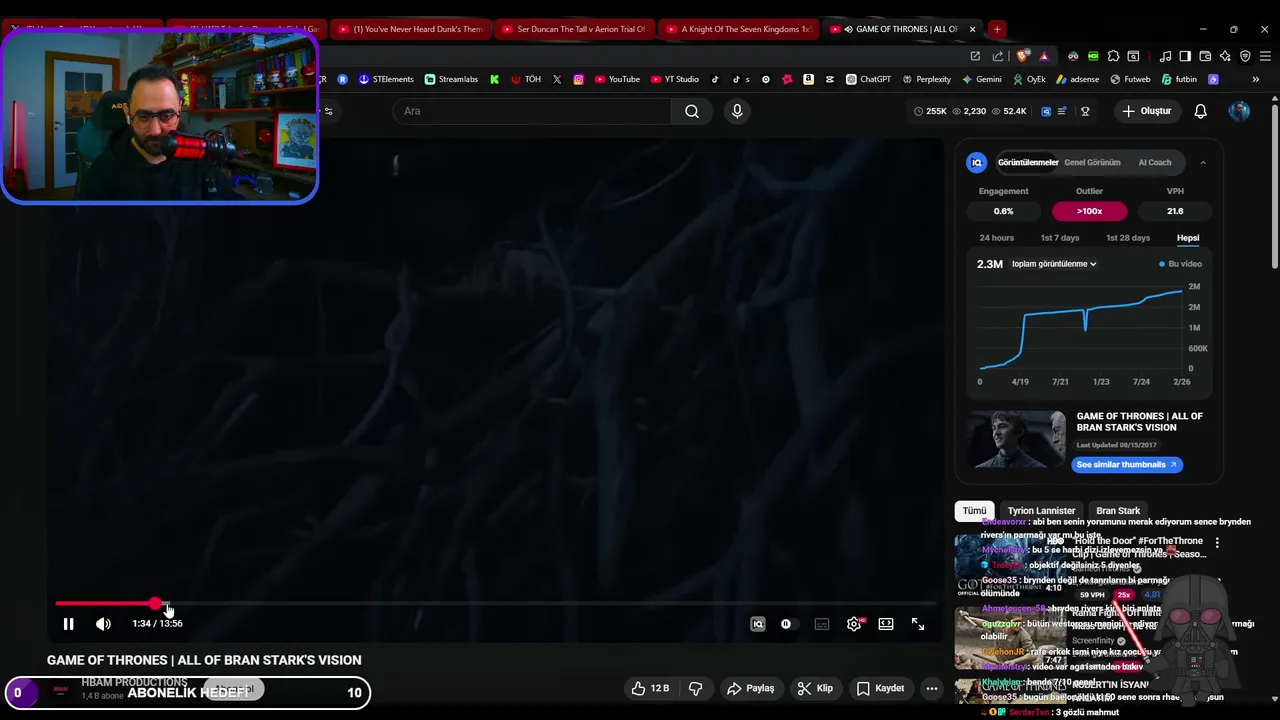Open the AI Coach tab
The height and width of the screenshot is (720, 1280).
point(1154,162)
